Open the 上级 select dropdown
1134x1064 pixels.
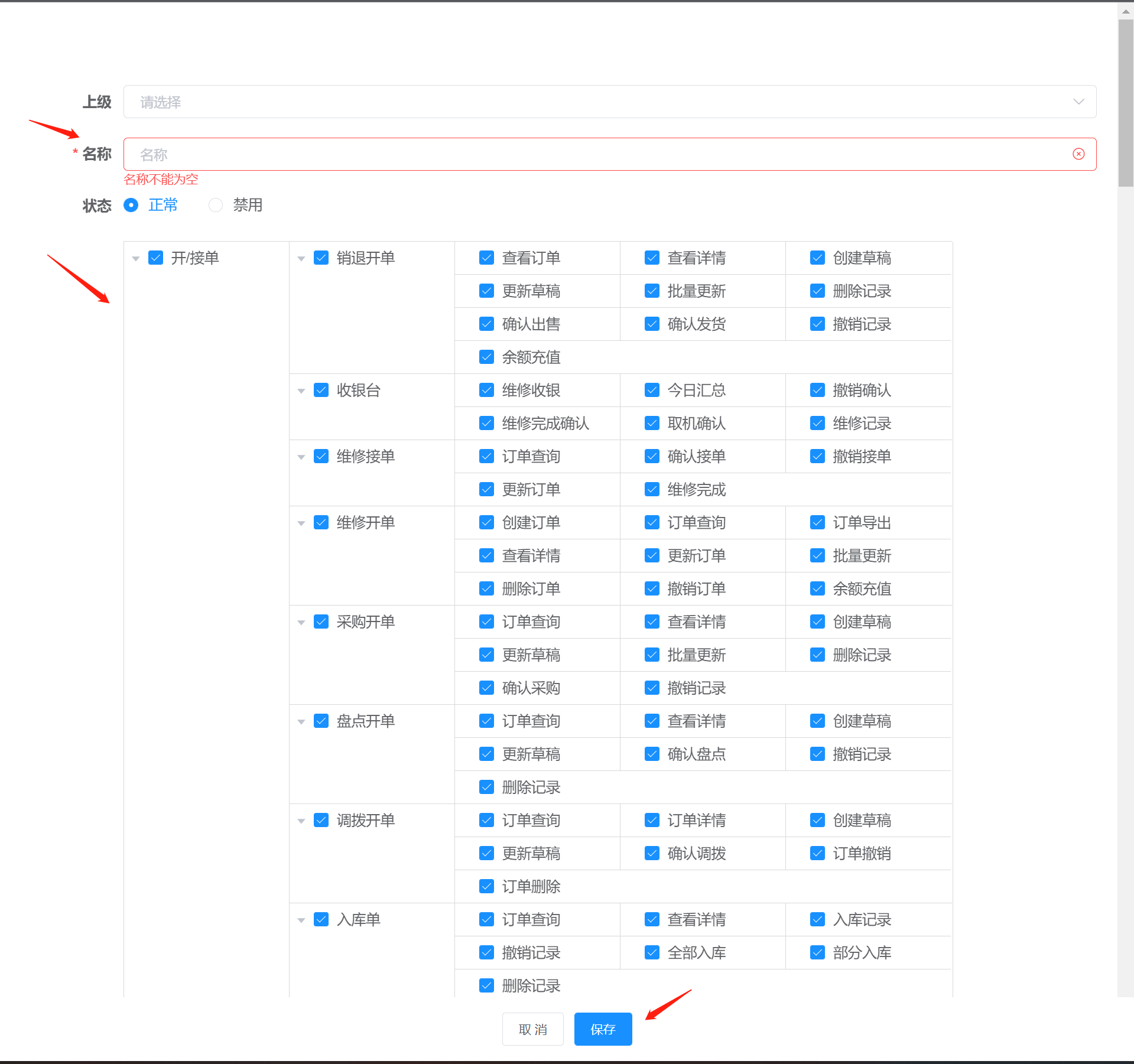click(610, 102)
